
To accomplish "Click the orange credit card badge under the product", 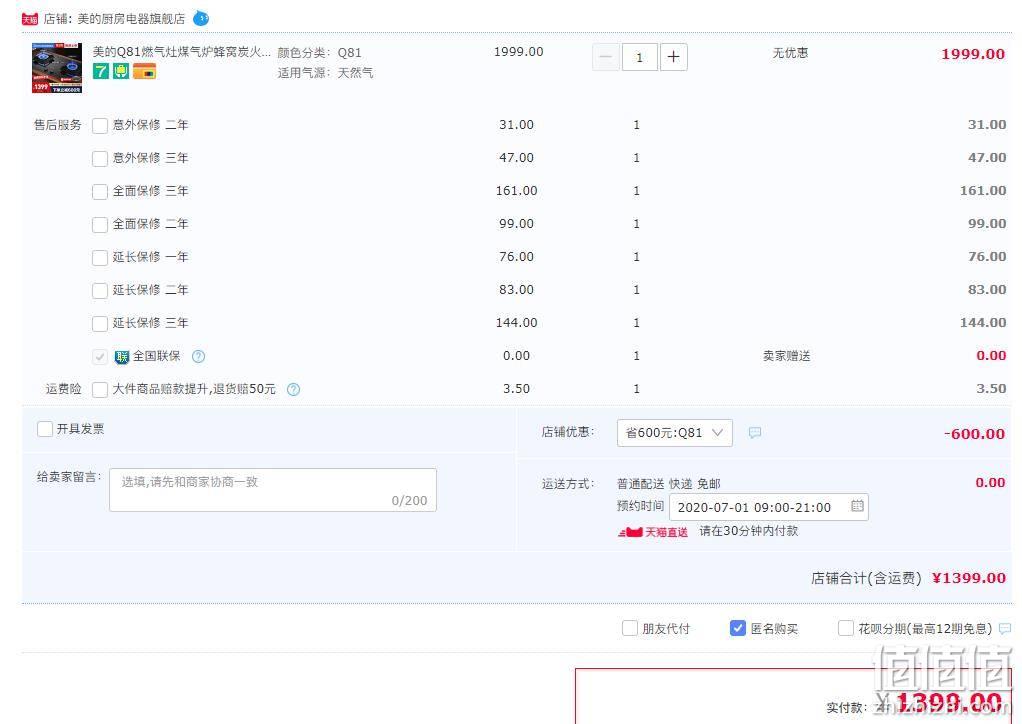I will pyautogui.click(x=144, y=71).
